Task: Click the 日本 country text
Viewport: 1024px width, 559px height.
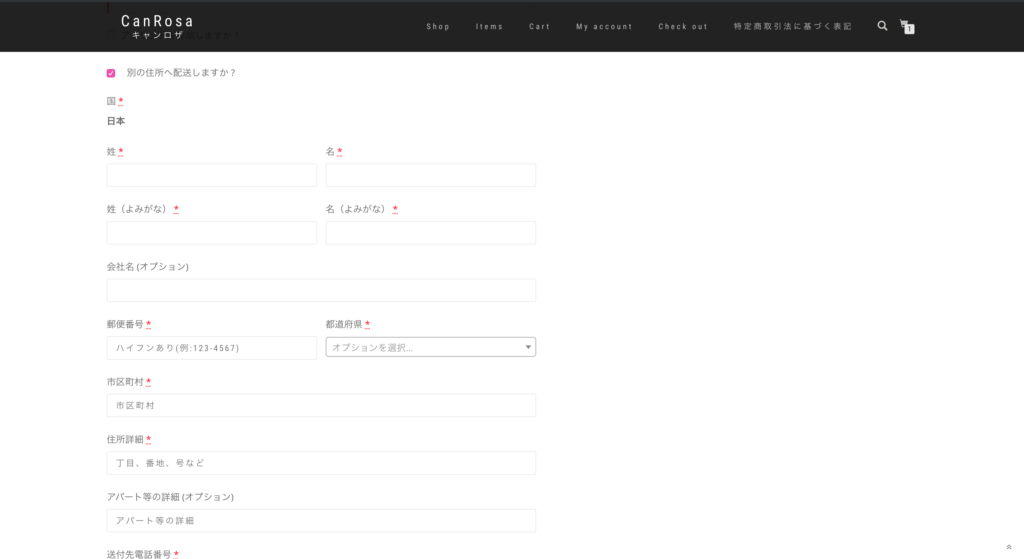Action: [x=116, y=121]
